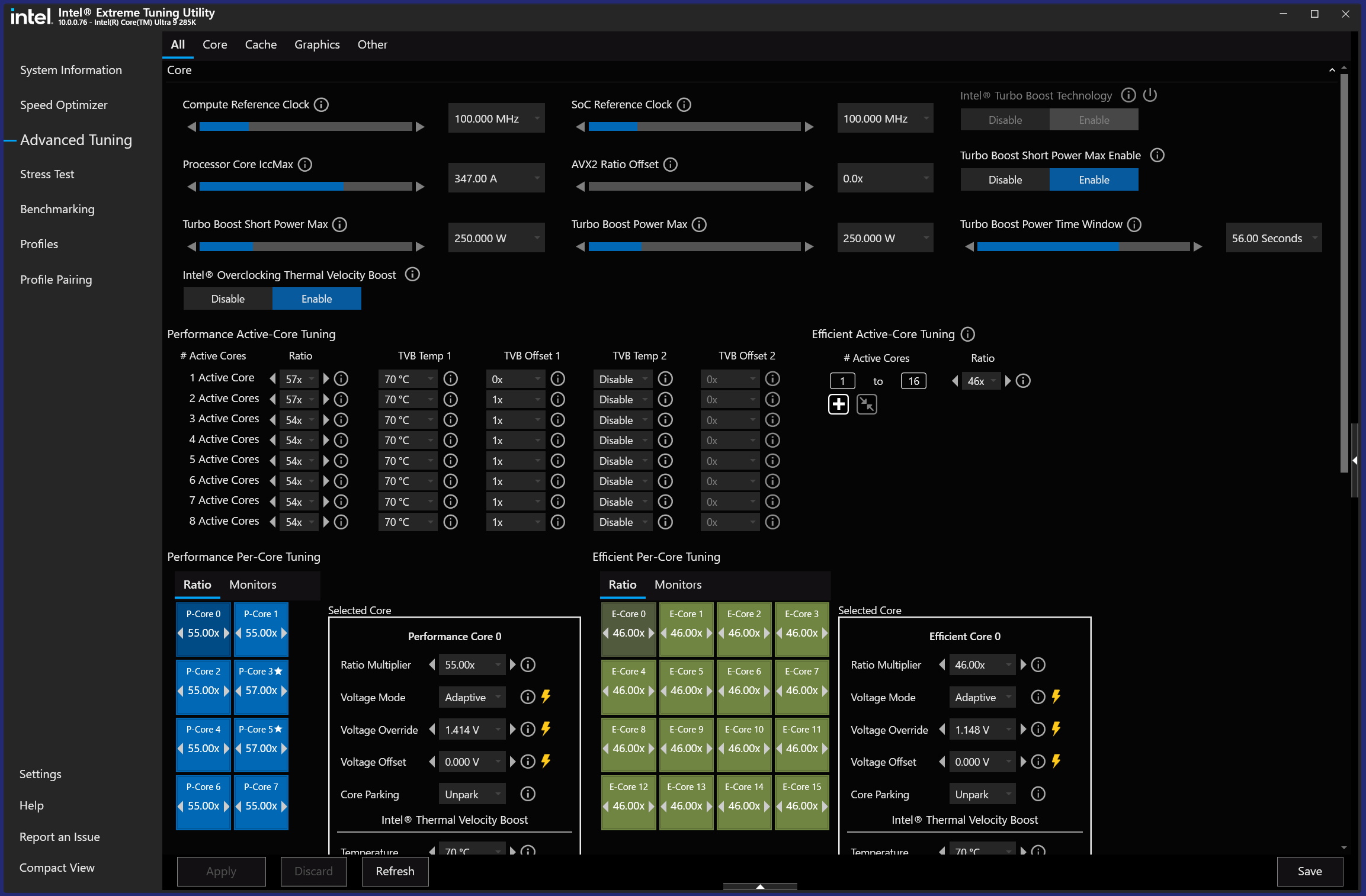Click info icon next to Turbo Boost Power Time Window
This screenshot has width=1366, height=896.
[x=1134, y=224]
